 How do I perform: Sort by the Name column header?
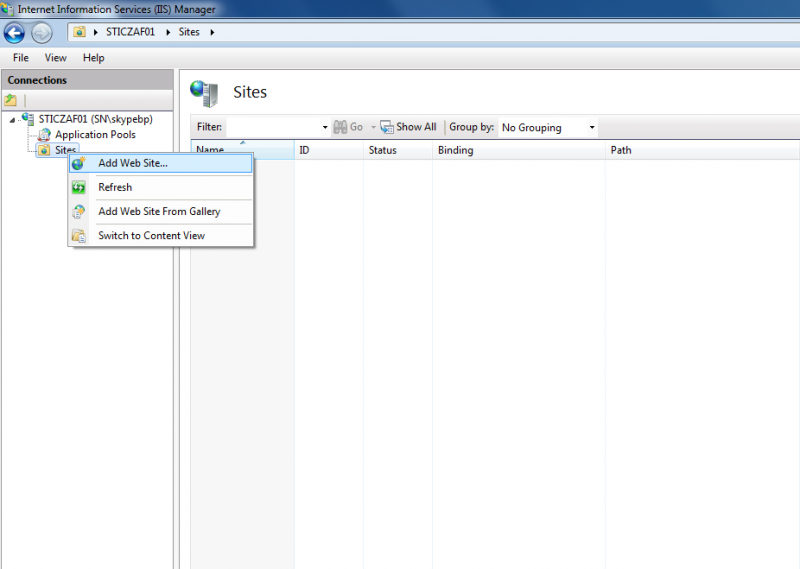[243, 150]
